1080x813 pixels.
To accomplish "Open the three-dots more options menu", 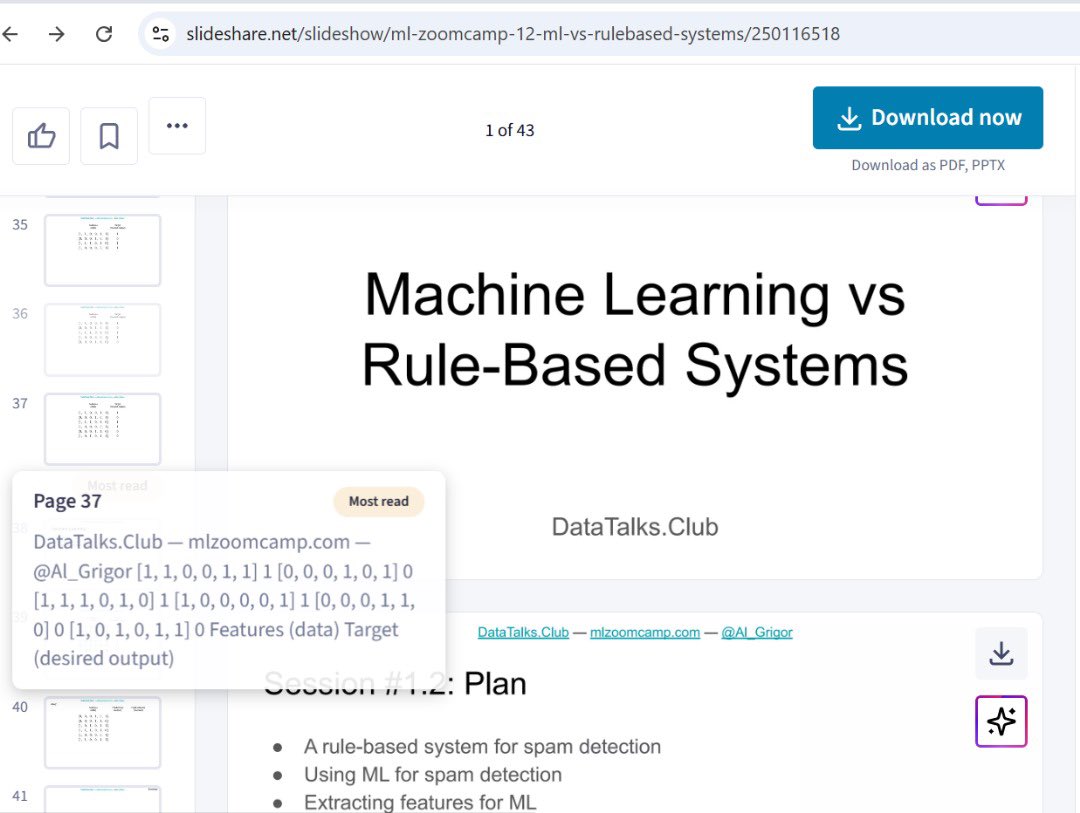I will [177, 125].
